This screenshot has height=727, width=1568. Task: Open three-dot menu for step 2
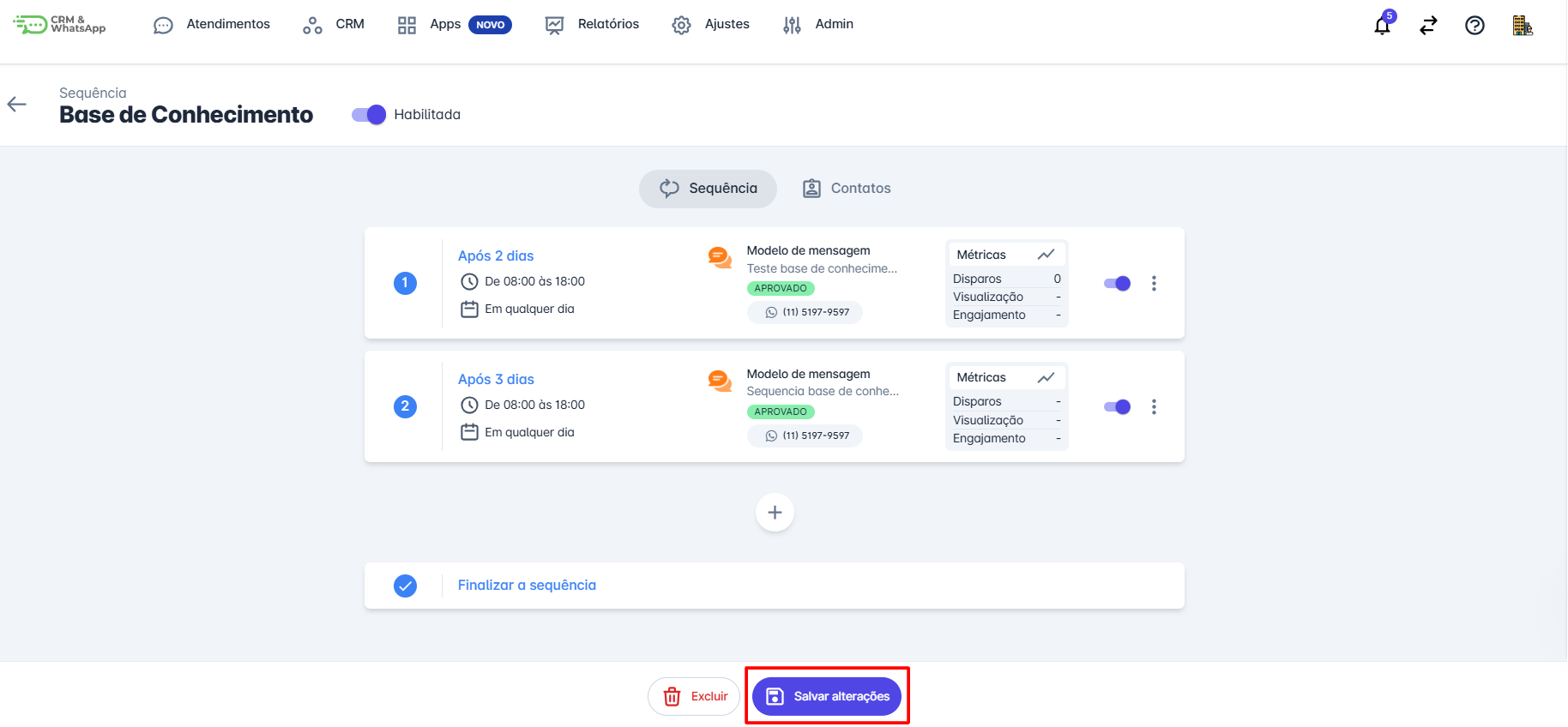[x=1154, y=407]
